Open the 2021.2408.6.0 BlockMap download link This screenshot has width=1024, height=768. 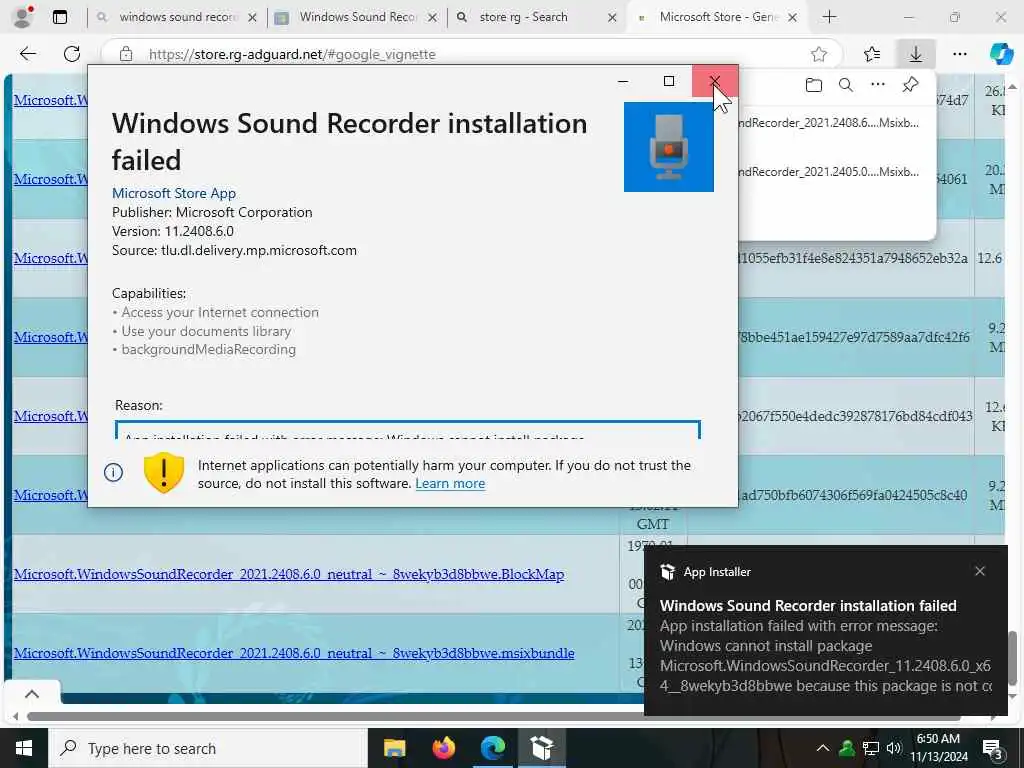click(x=289, y=574)
